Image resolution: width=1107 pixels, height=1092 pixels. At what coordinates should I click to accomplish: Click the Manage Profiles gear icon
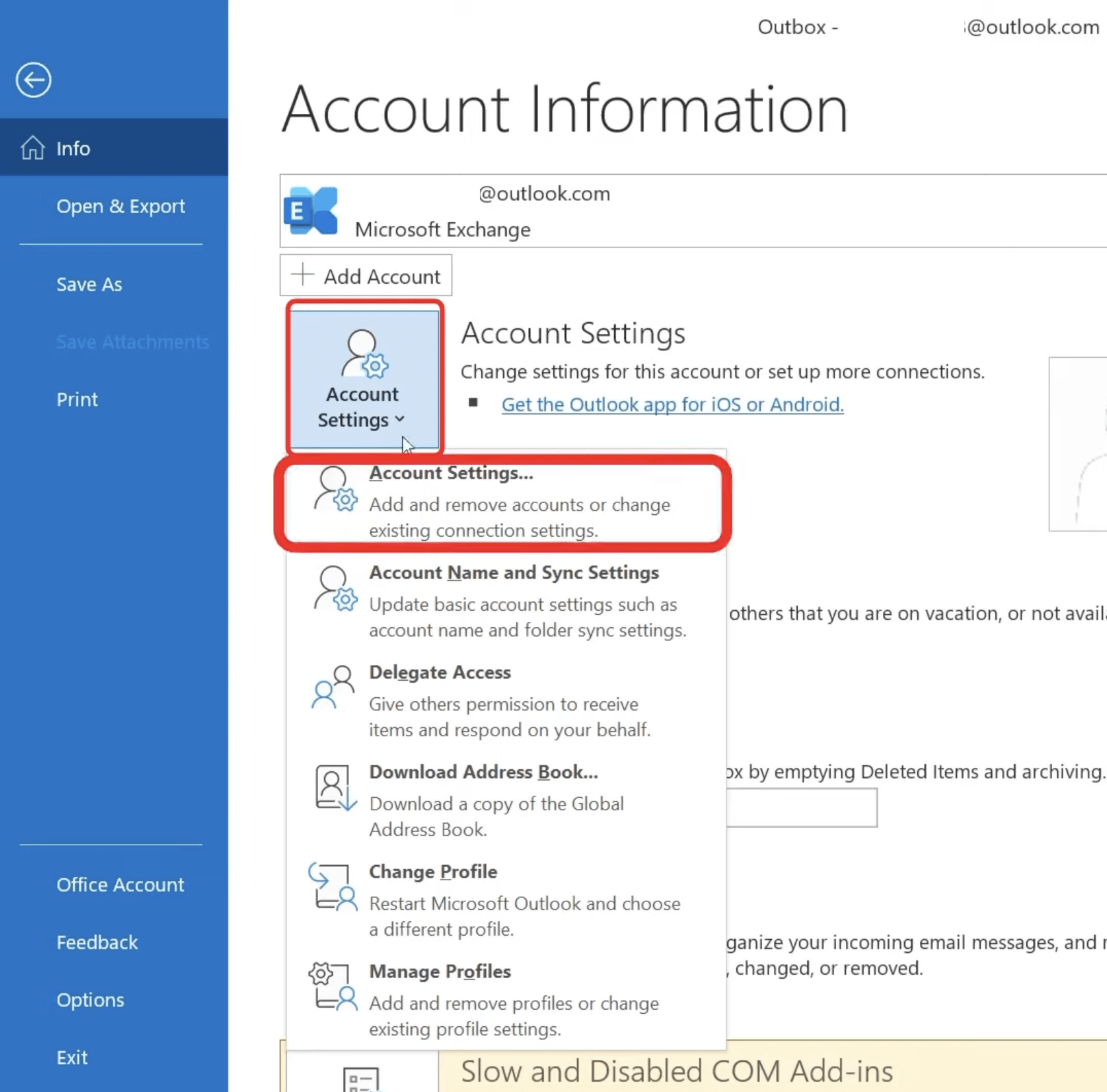pyautogui.click(x=333, y=986)
